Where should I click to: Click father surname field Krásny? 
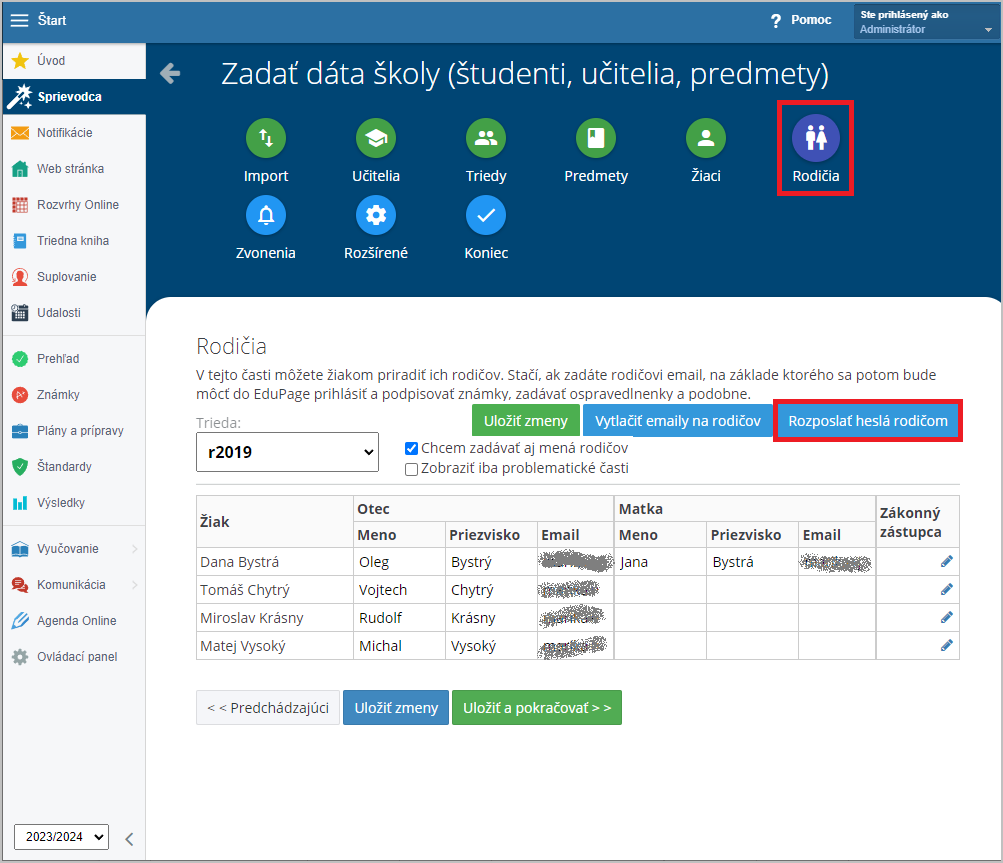click(x=491, y=617)
